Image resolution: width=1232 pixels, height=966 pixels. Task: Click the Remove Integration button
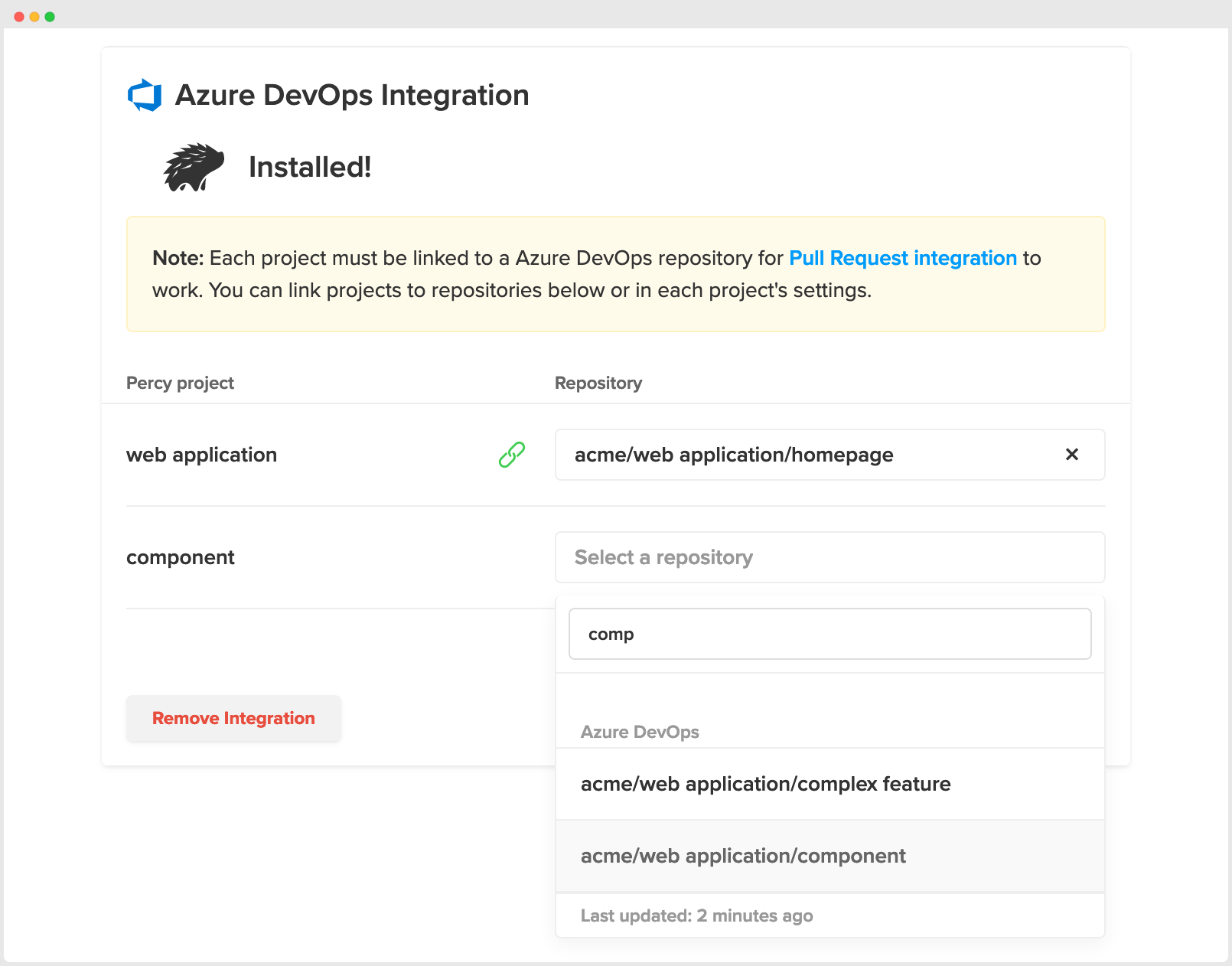pos(233,718)
